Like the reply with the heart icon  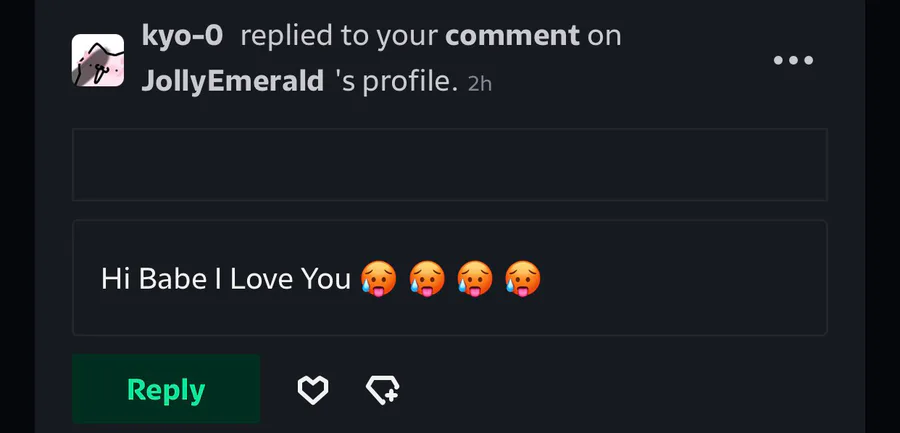313,389
